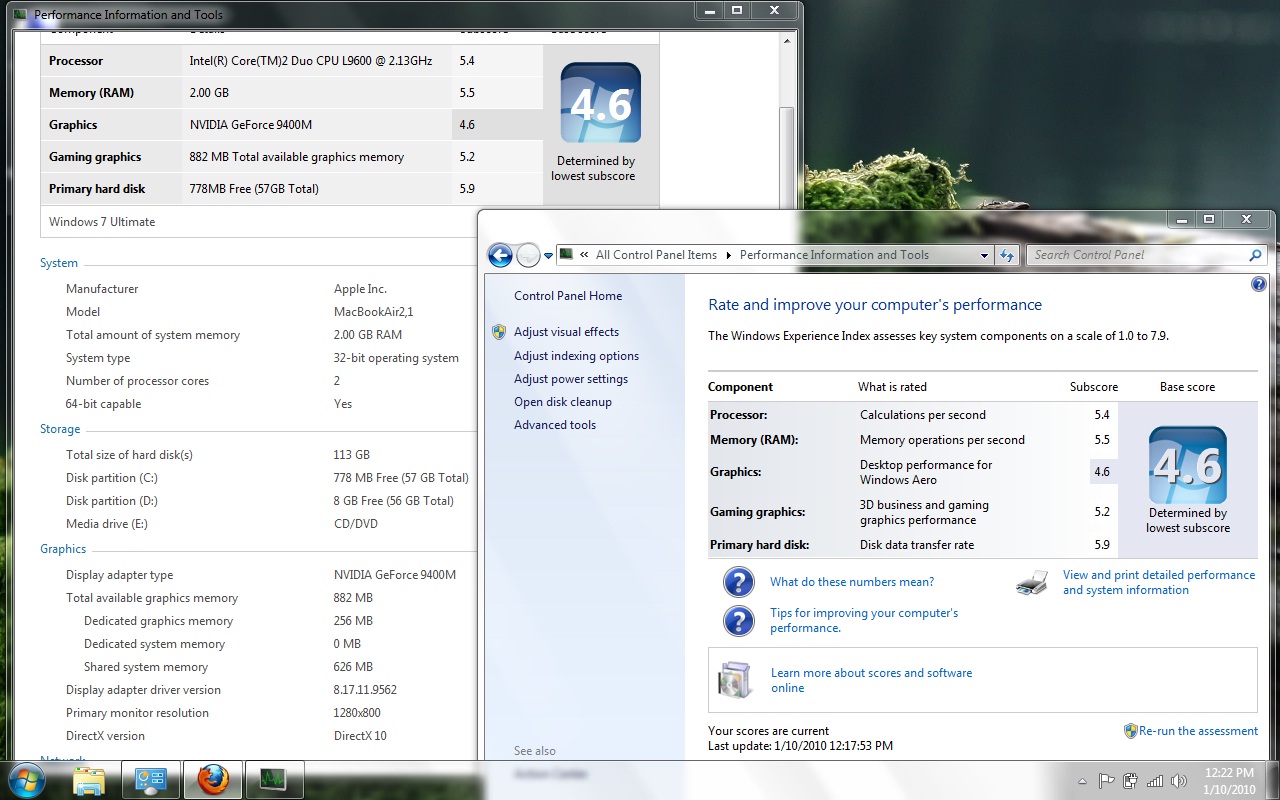Click the taskbar clock showing 12:22 PM

(x=1230, y=780)
